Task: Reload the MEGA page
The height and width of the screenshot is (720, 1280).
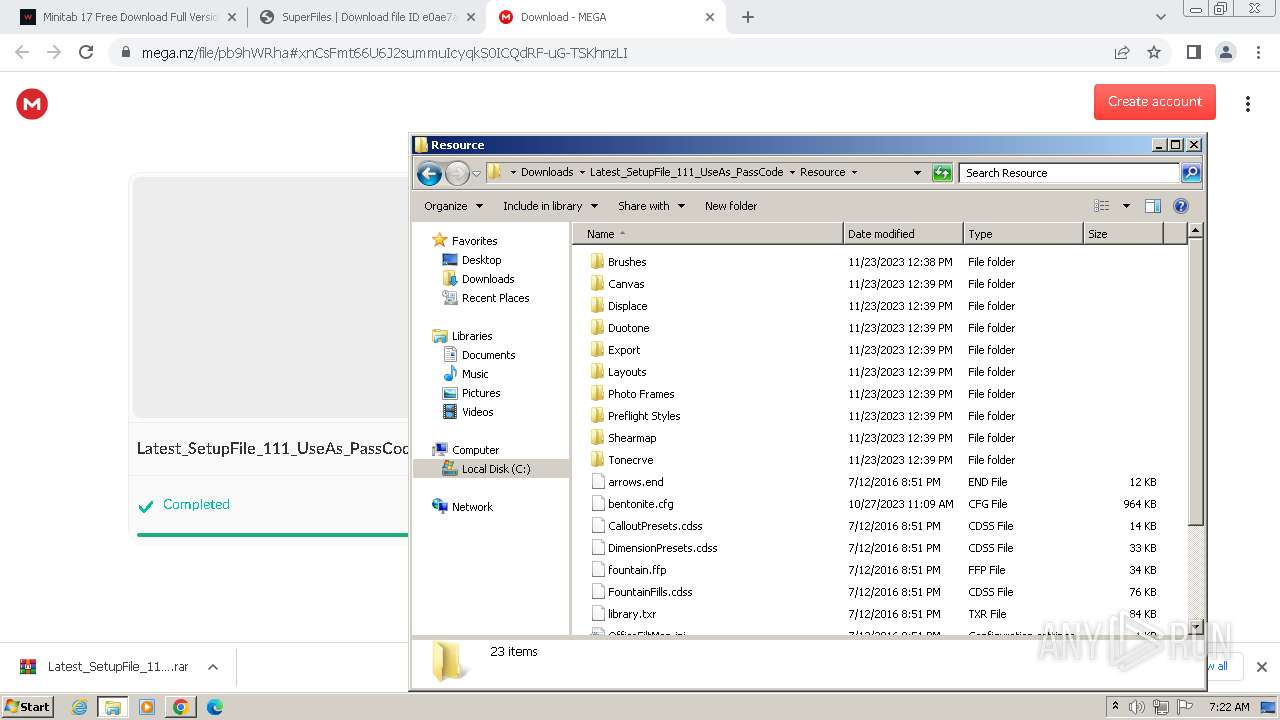Action: click(x=86, y=52)
